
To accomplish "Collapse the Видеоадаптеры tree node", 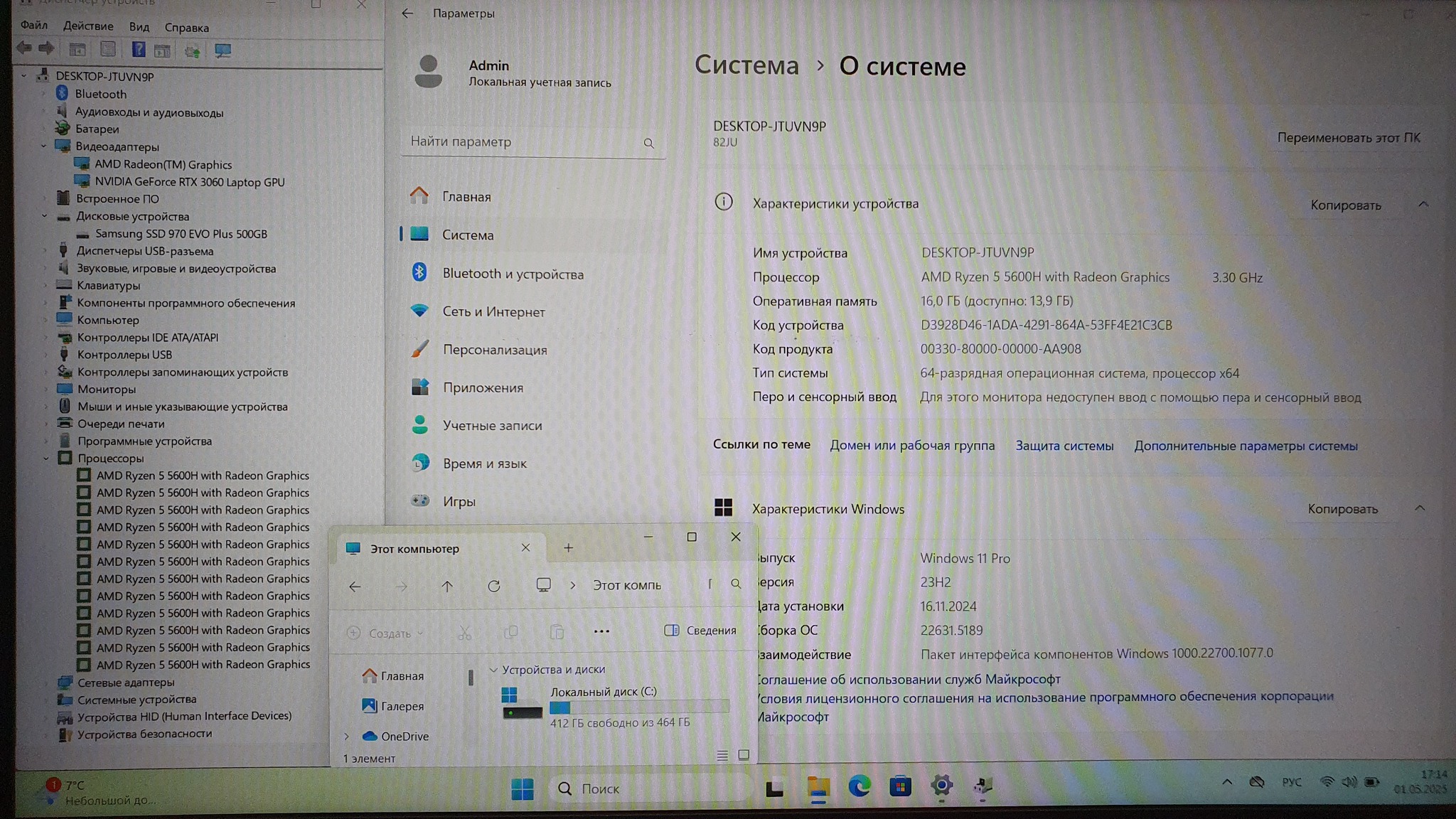I will pos(44,146).
